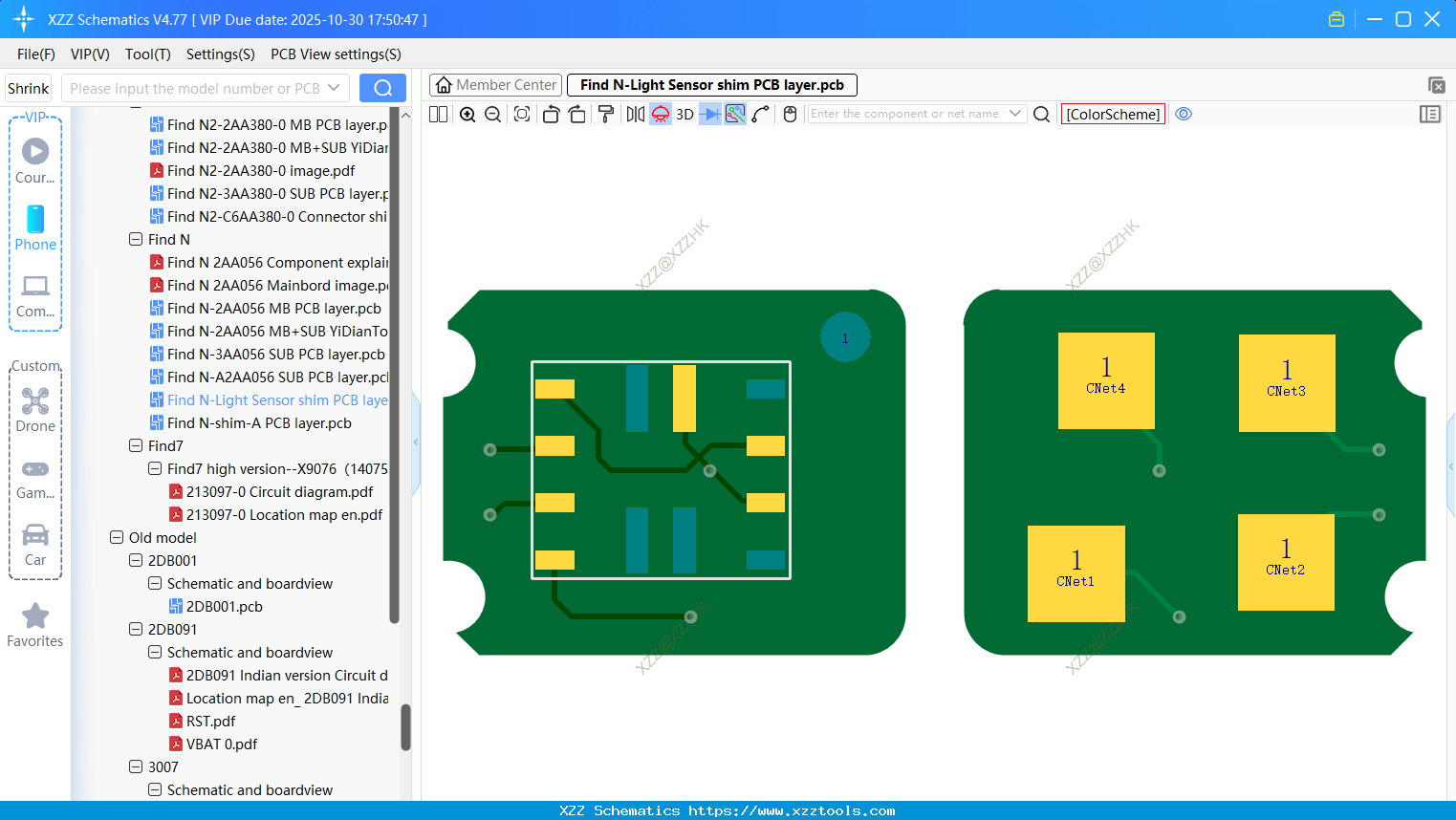Open the Tool(T) menu
1456x820 pixels.
click(x=147, y=54)
